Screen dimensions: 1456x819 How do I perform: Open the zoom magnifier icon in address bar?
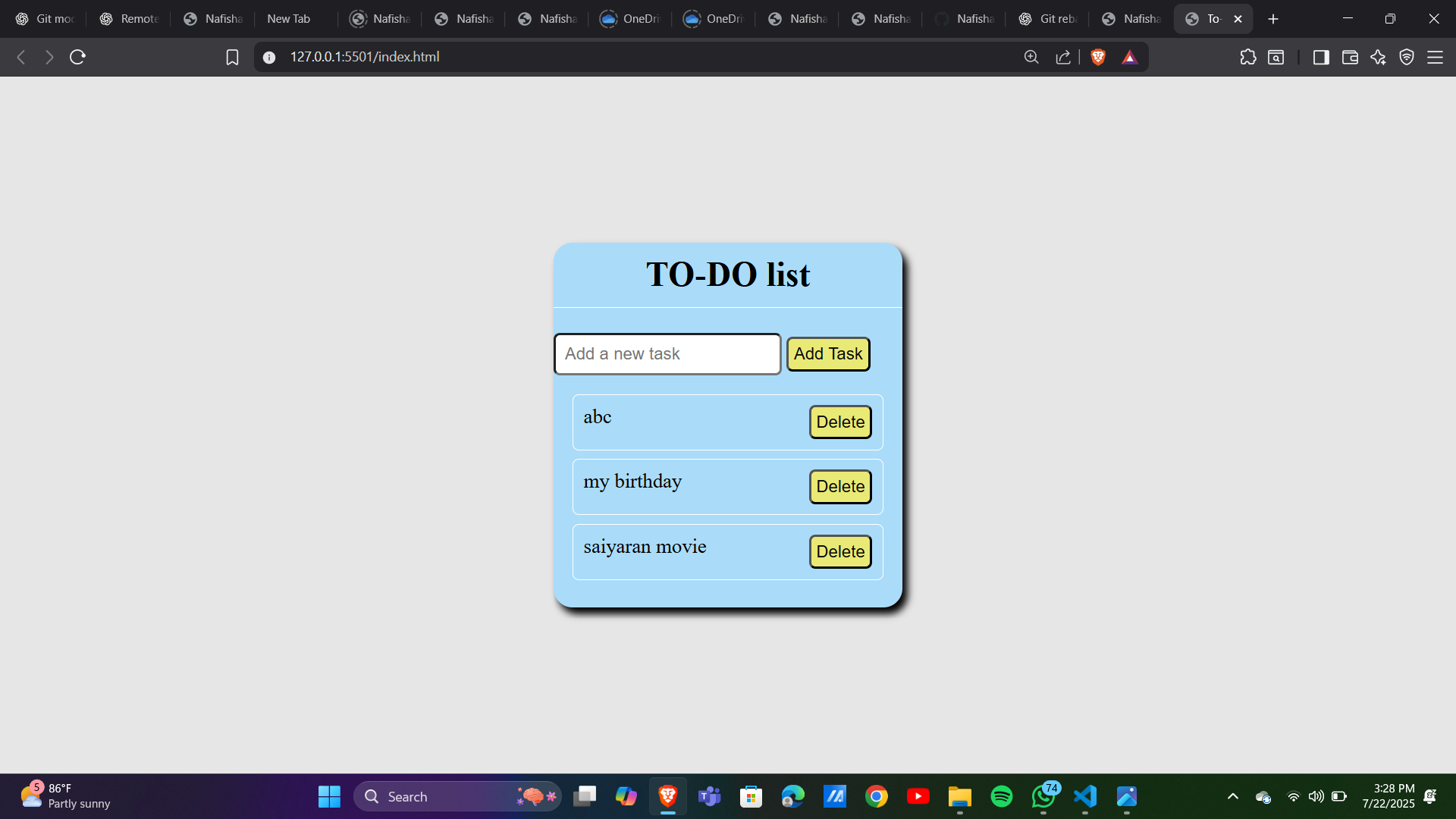1031,57
